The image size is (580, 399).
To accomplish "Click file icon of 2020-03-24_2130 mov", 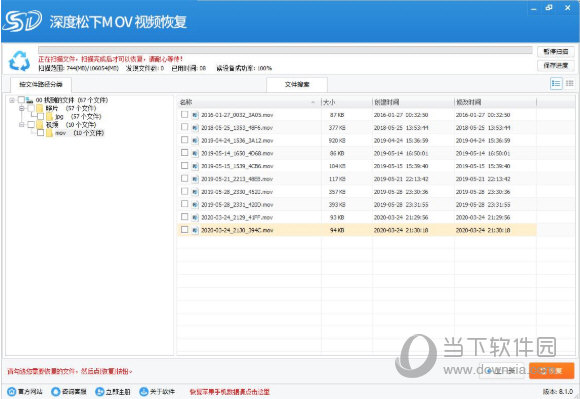I will (x=195, y=230).
